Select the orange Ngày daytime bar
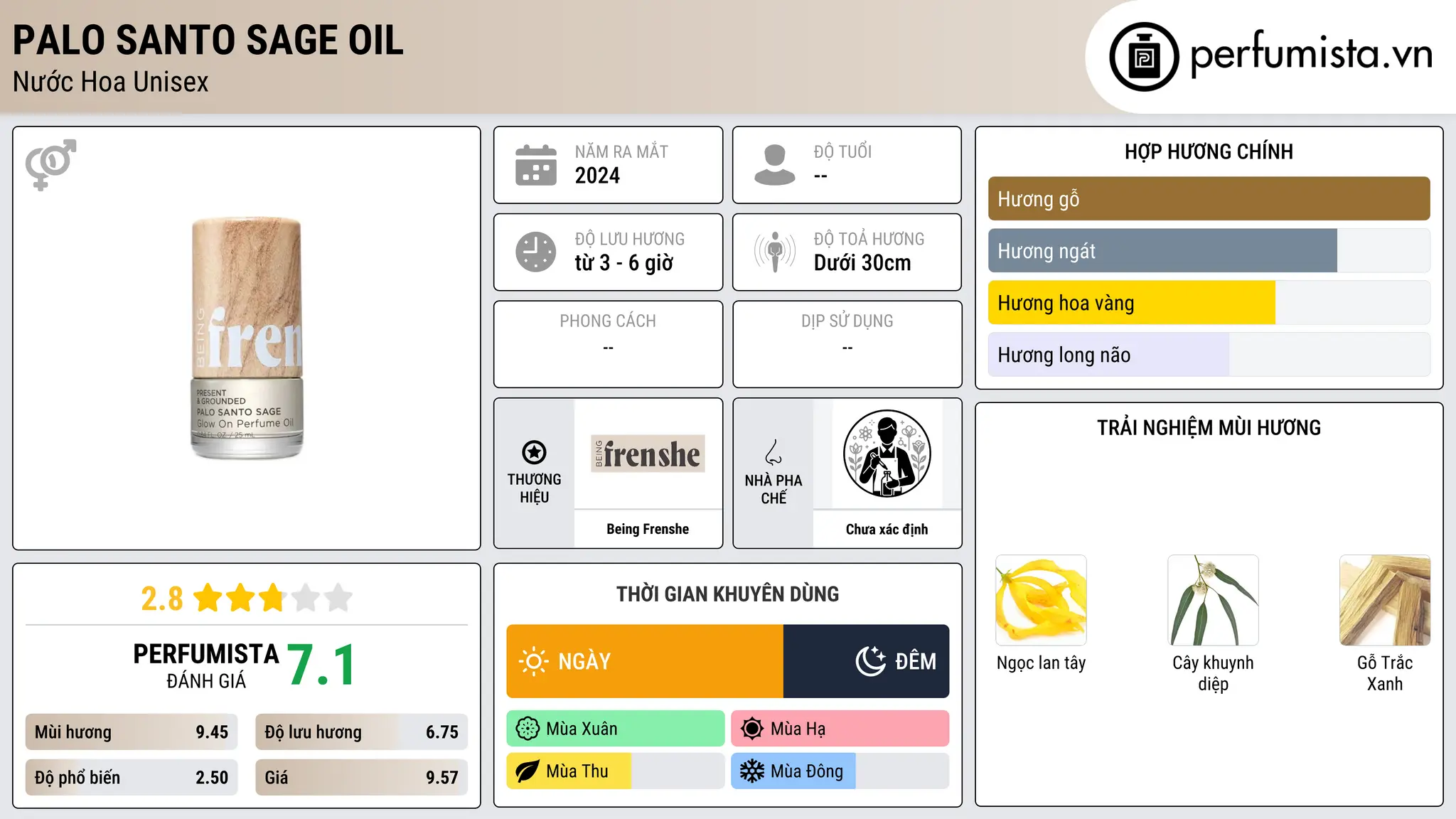 click(x=645, y=661)
